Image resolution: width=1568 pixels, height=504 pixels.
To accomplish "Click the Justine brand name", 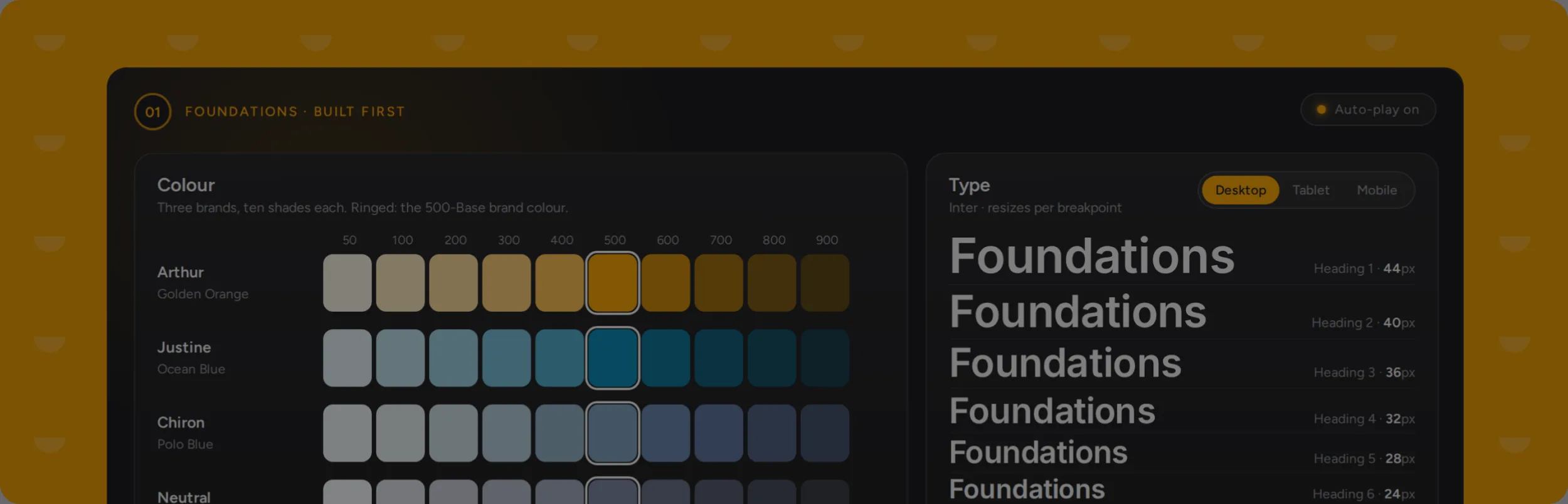I will (x=184, y=347).
